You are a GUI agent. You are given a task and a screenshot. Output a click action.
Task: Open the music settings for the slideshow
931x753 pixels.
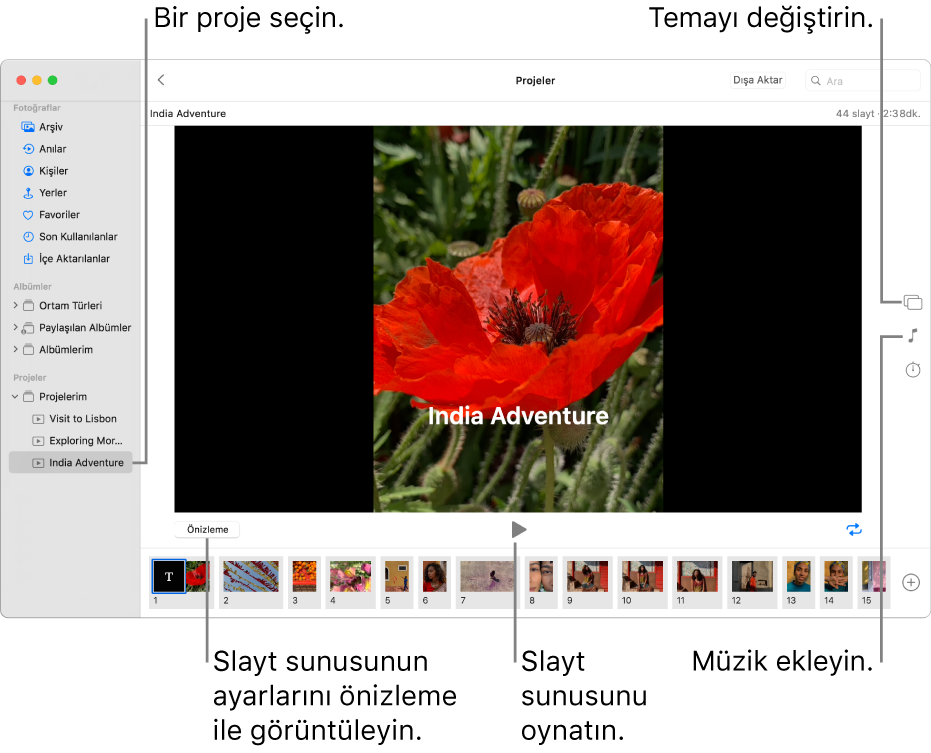pyautogui.click(x=911, y=335)
